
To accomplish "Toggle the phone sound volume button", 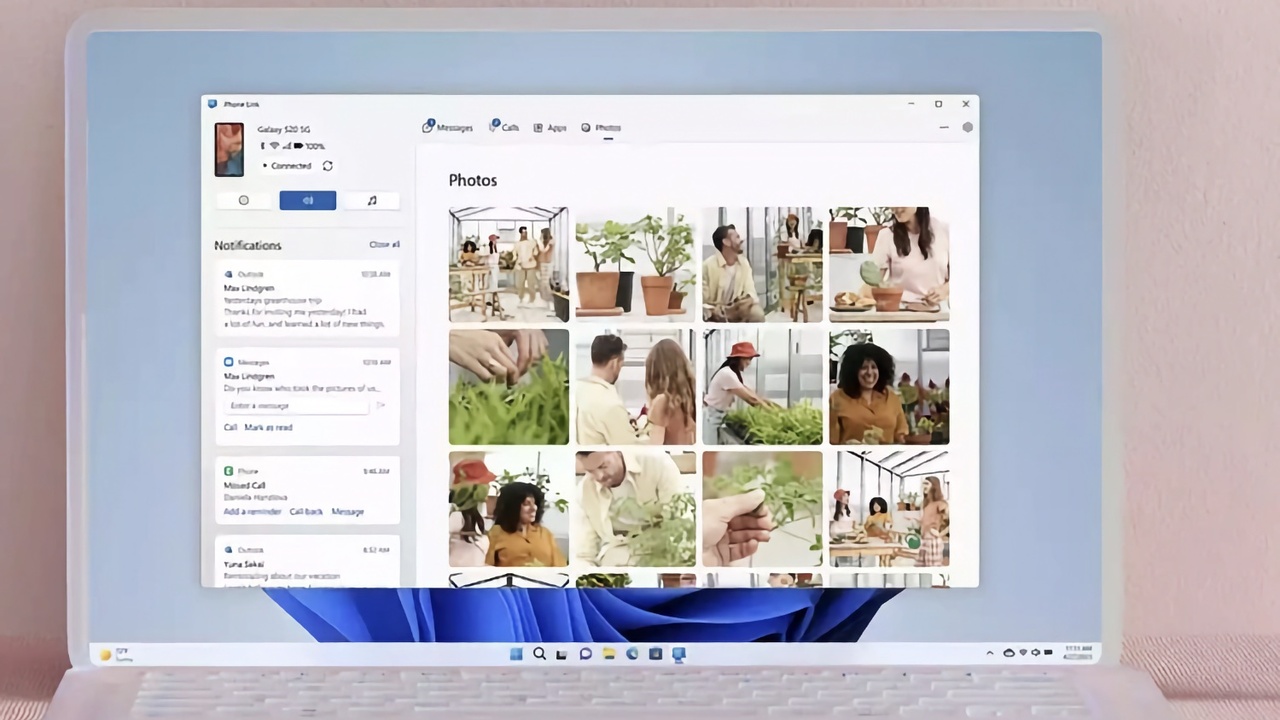I will 308,200.
